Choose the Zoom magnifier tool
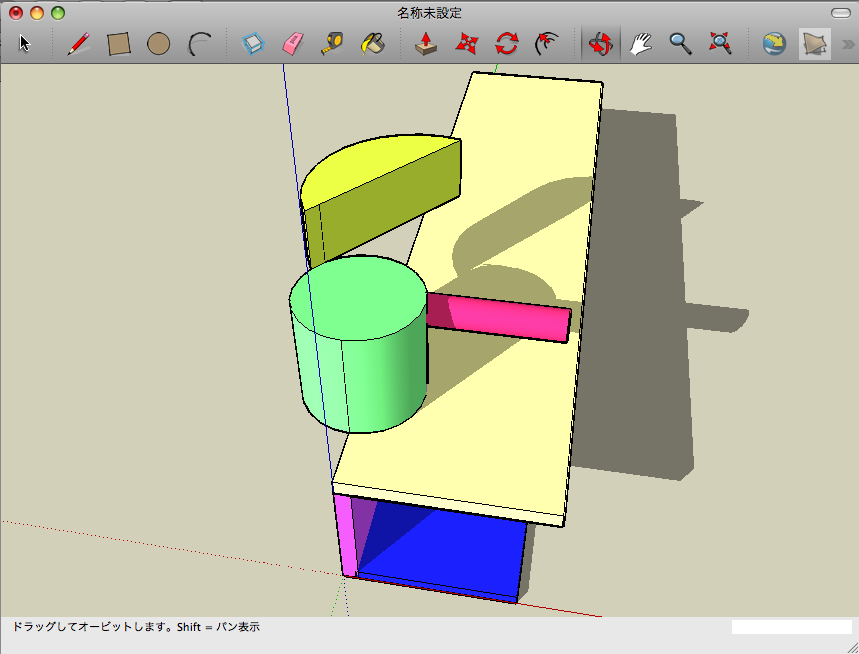This screenshot has height=654, width=859. click(680, 44)
